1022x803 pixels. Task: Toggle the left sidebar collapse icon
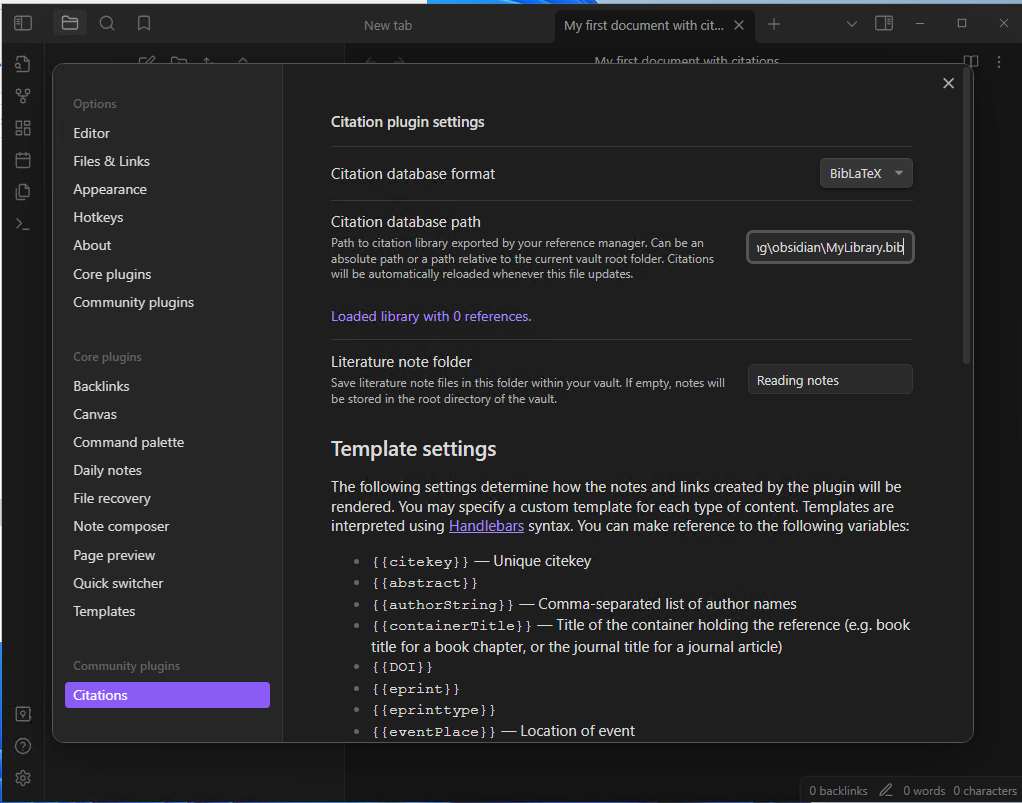click(x=23, y=23)
